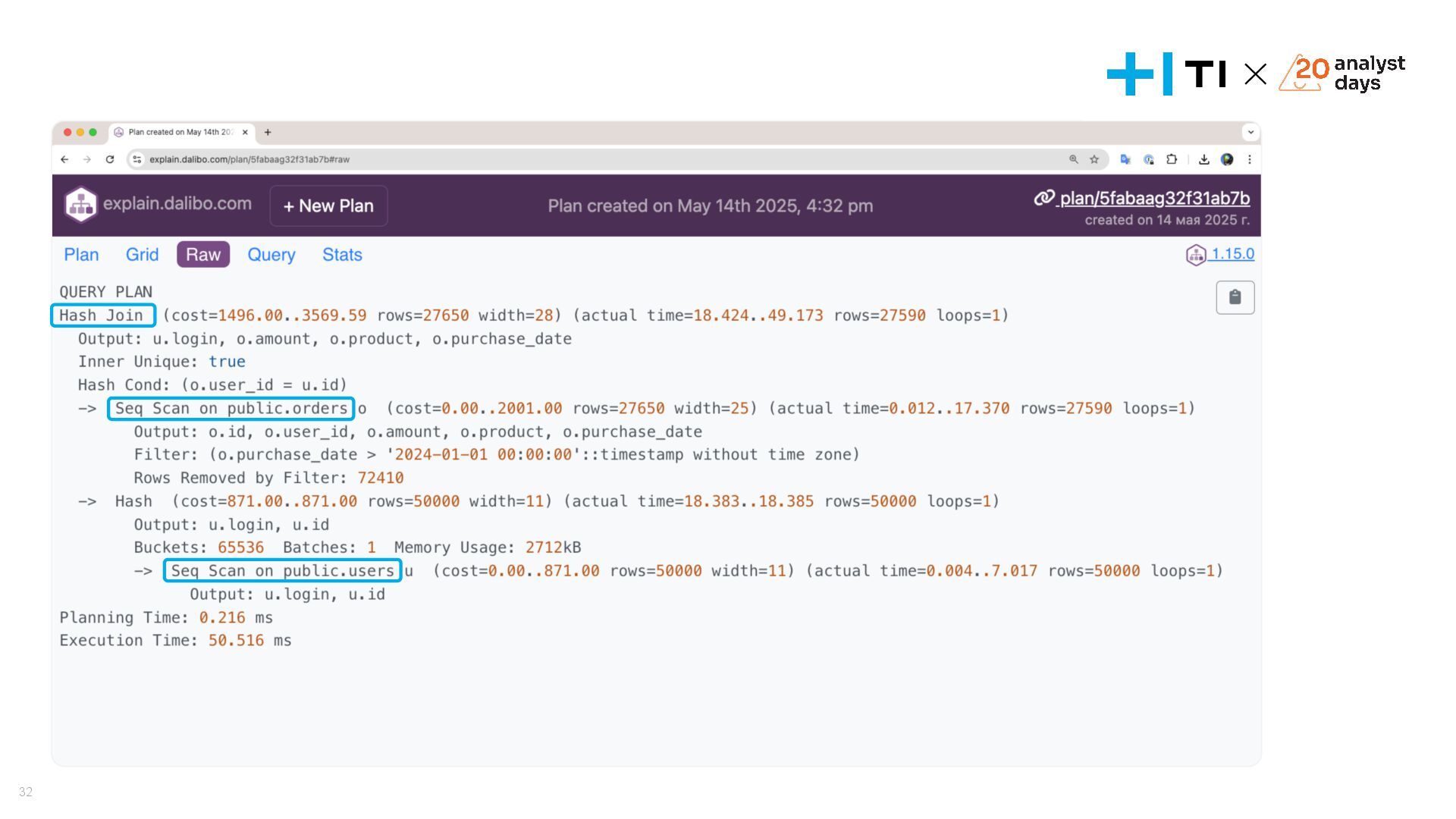This screenshot has height=819, width=1456.
Task: Click the o.purchase_date Filter line
Action: pos(497,455)
